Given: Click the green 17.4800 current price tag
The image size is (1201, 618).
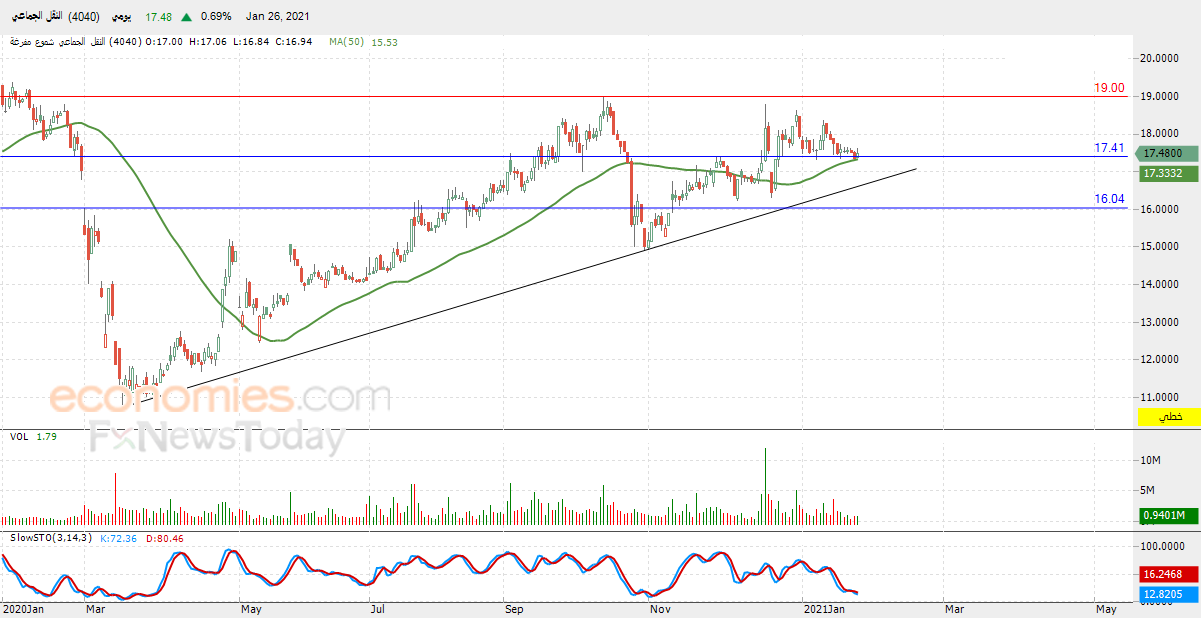Looking at the screenshot, I should (x=1165, y=153).
